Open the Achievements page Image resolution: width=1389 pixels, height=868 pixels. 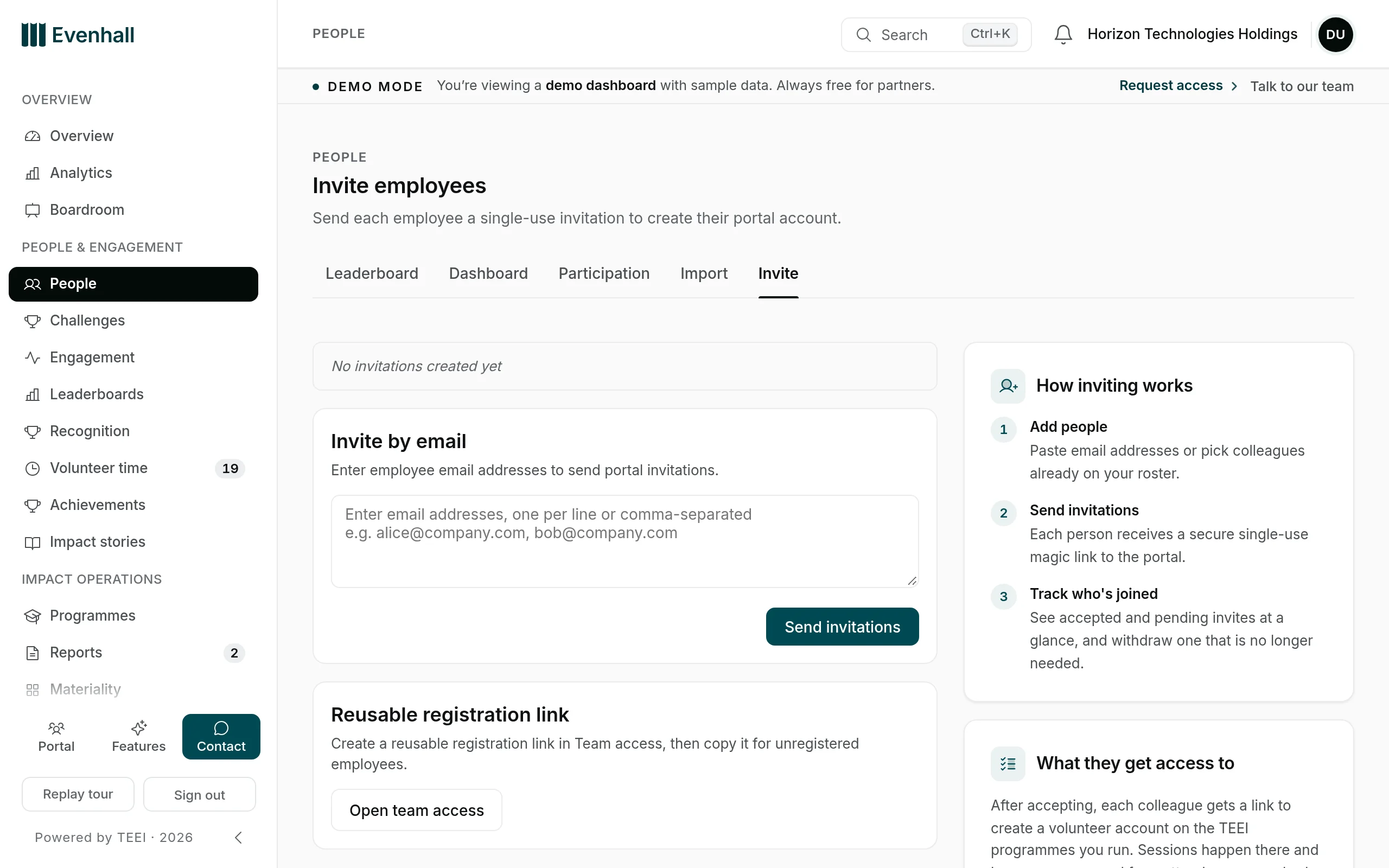(x=133, y=505)
